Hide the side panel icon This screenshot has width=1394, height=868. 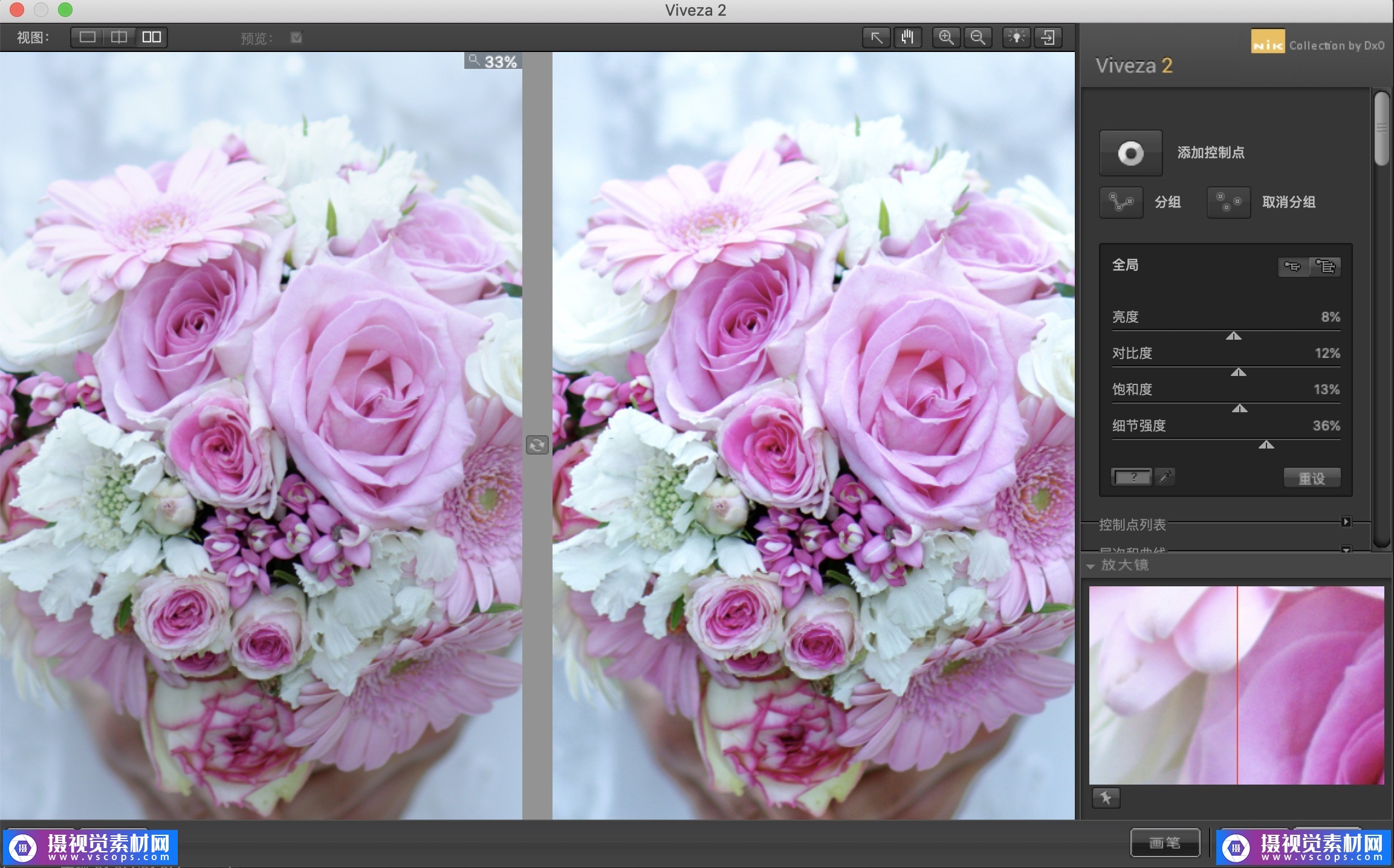click(x=1048, y=37)
